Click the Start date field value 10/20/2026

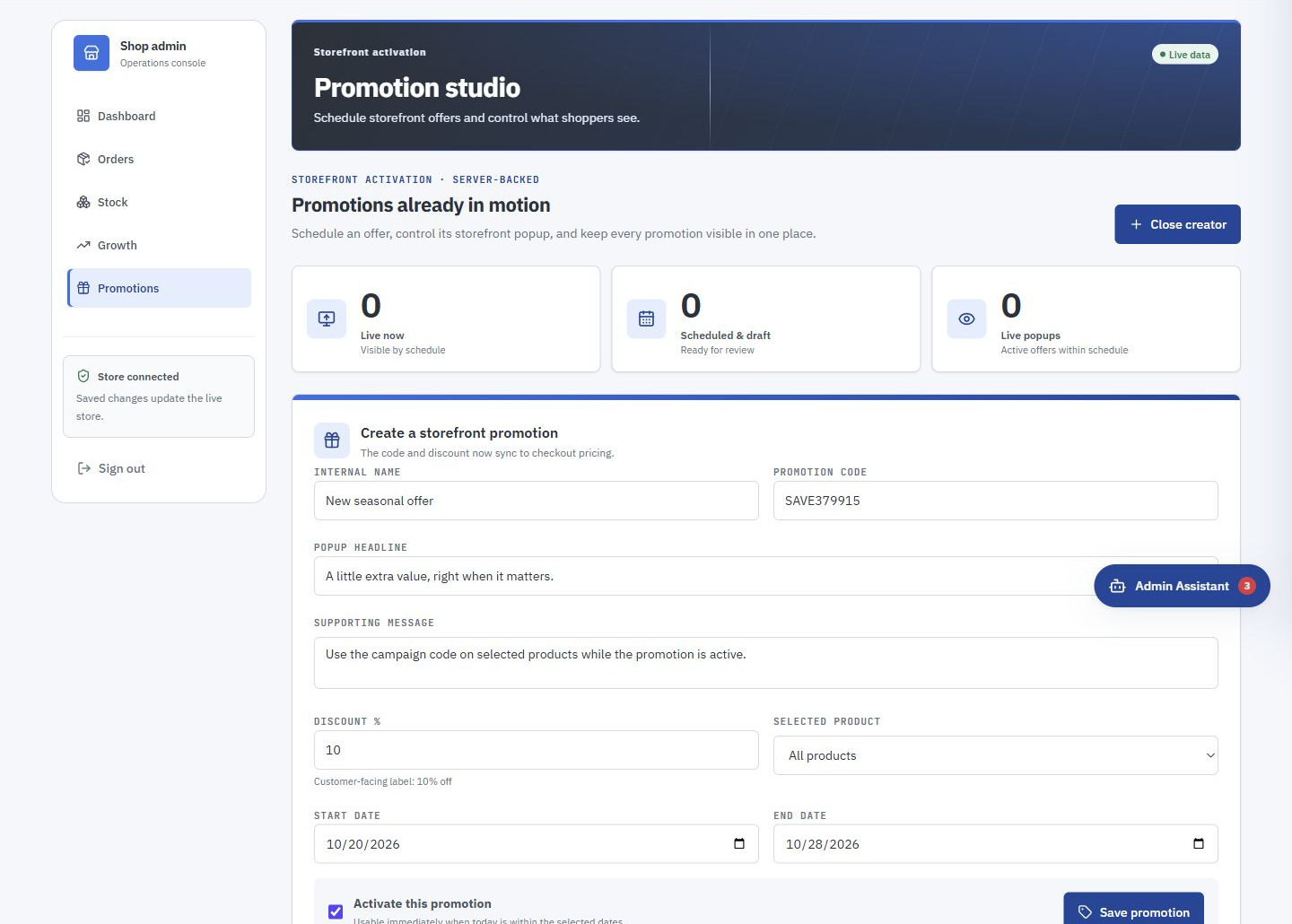[x=363, y=844]
